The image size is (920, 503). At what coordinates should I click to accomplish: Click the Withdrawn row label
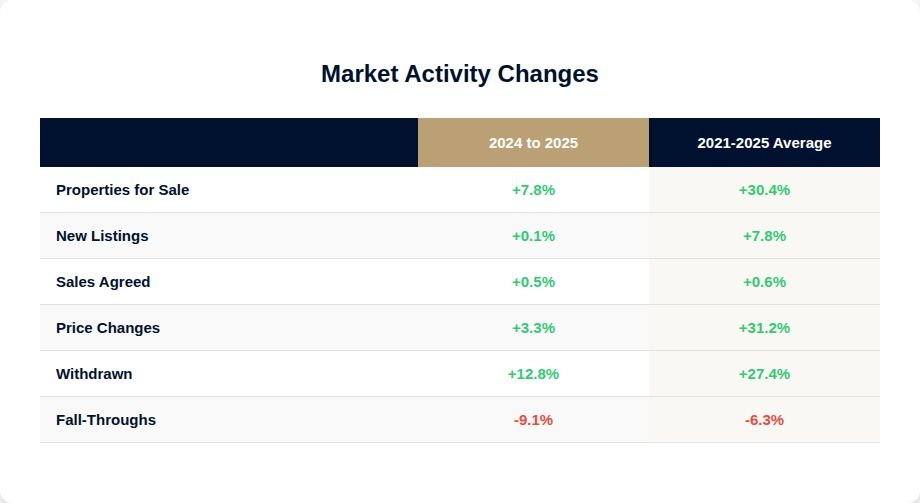(94, 374)
